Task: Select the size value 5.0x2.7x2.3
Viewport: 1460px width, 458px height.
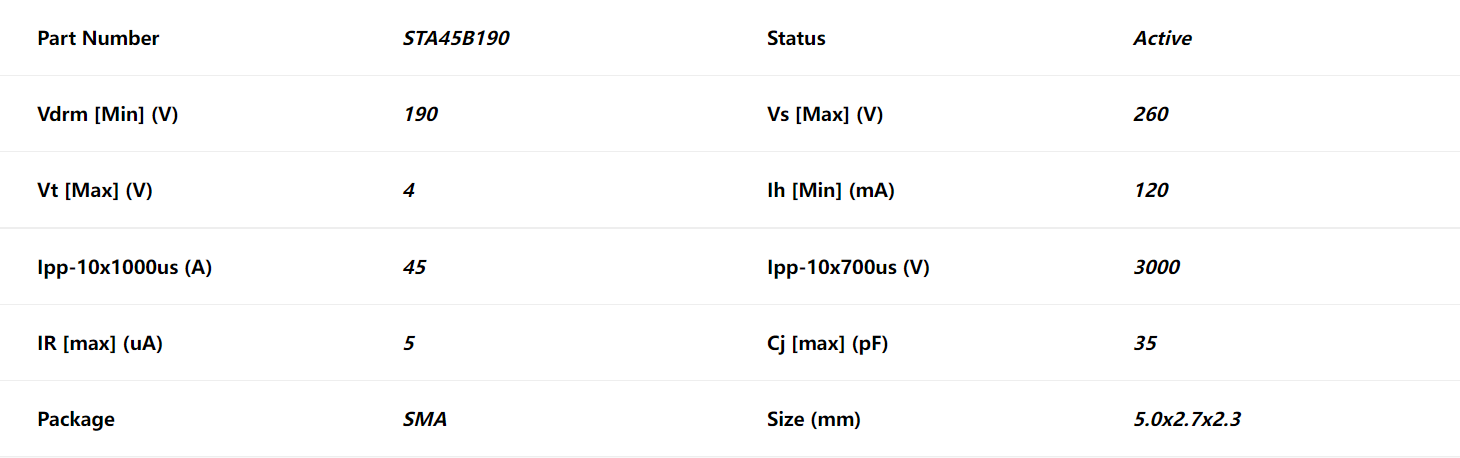Action: 1187,419
